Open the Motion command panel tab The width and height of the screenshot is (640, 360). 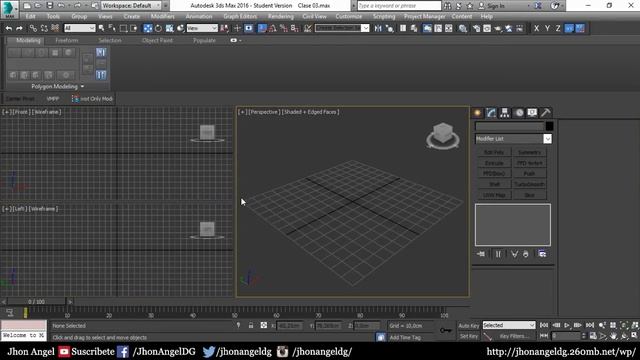point(518,113)
